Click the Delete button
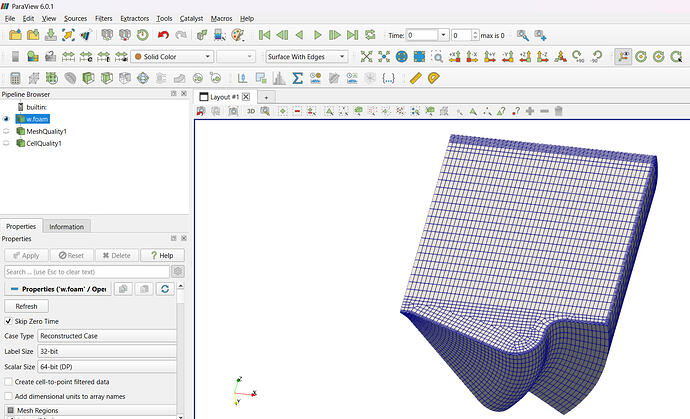 117,255
